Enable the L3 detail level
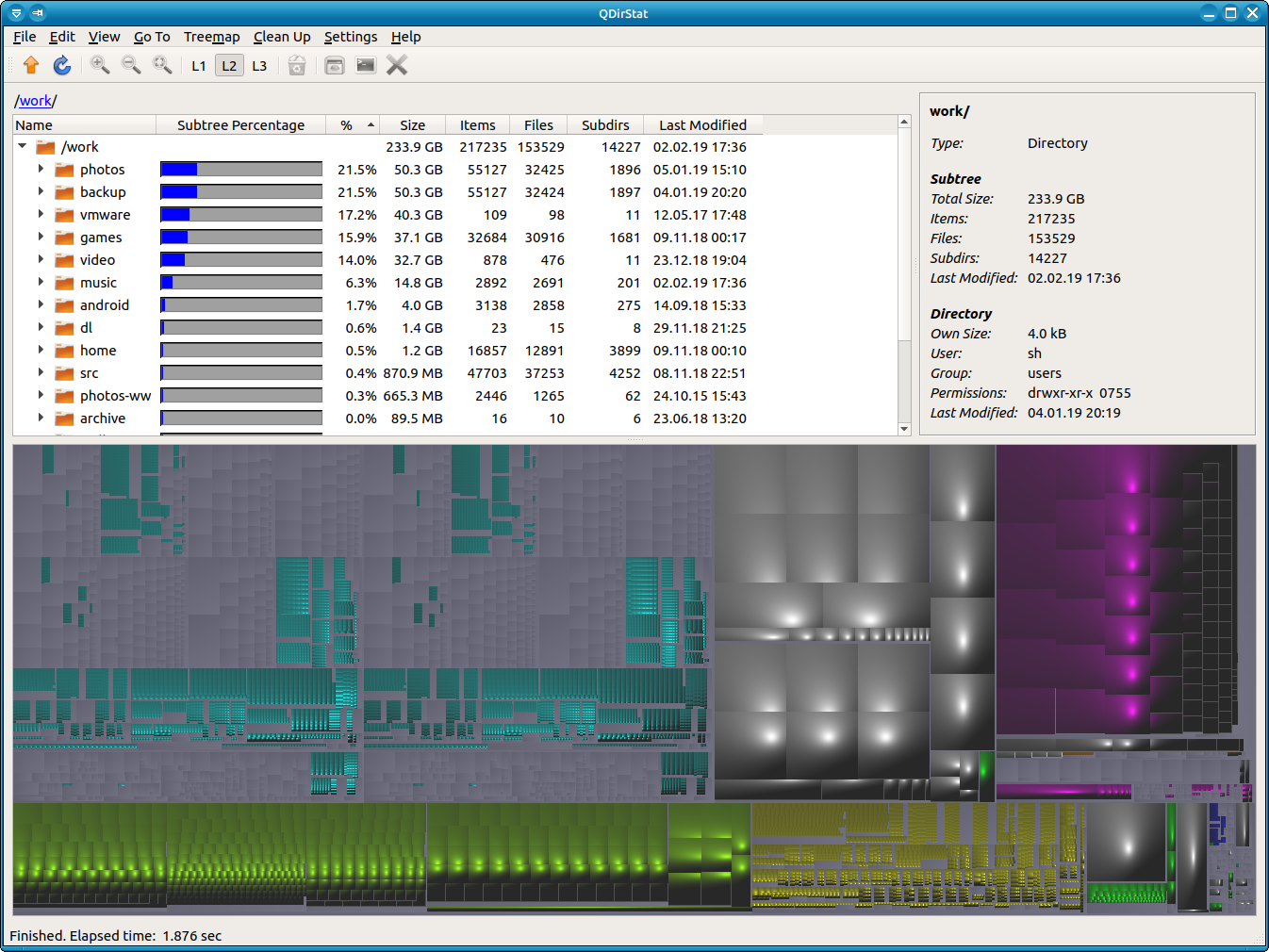 tap(259, 65)
